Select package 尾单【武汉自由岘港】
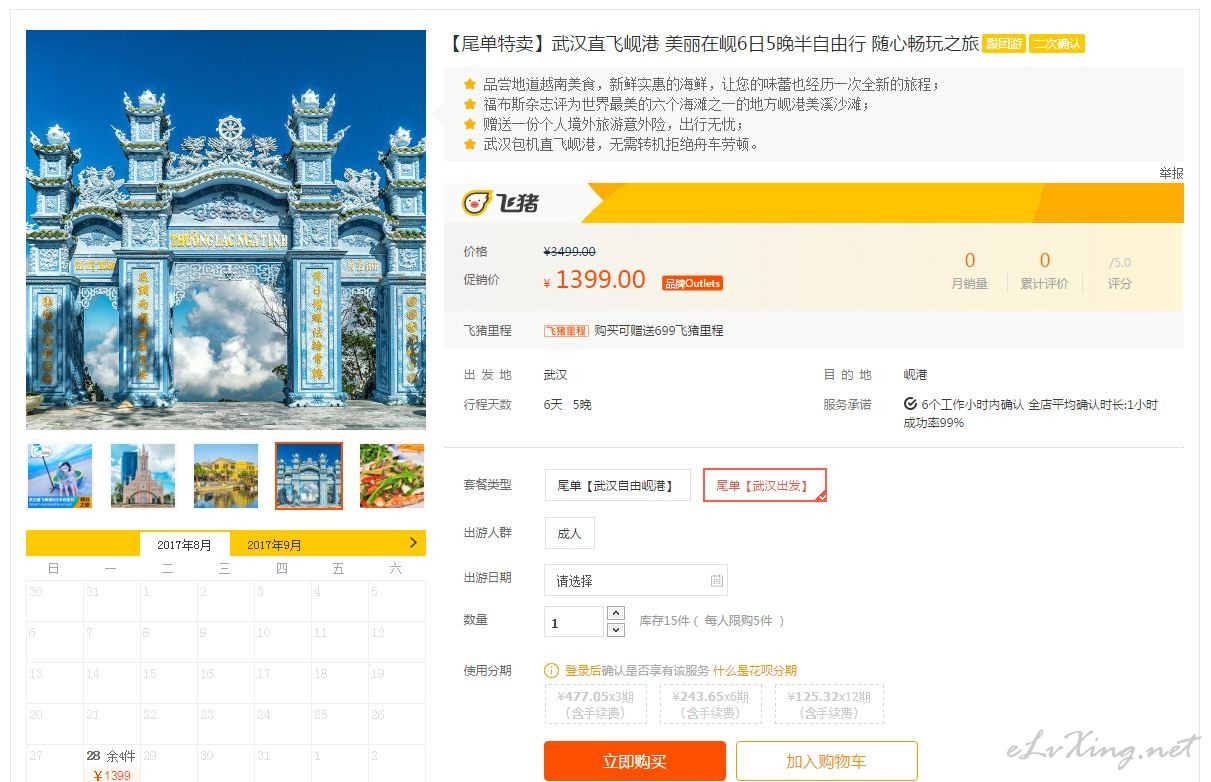 coord(617,485)
